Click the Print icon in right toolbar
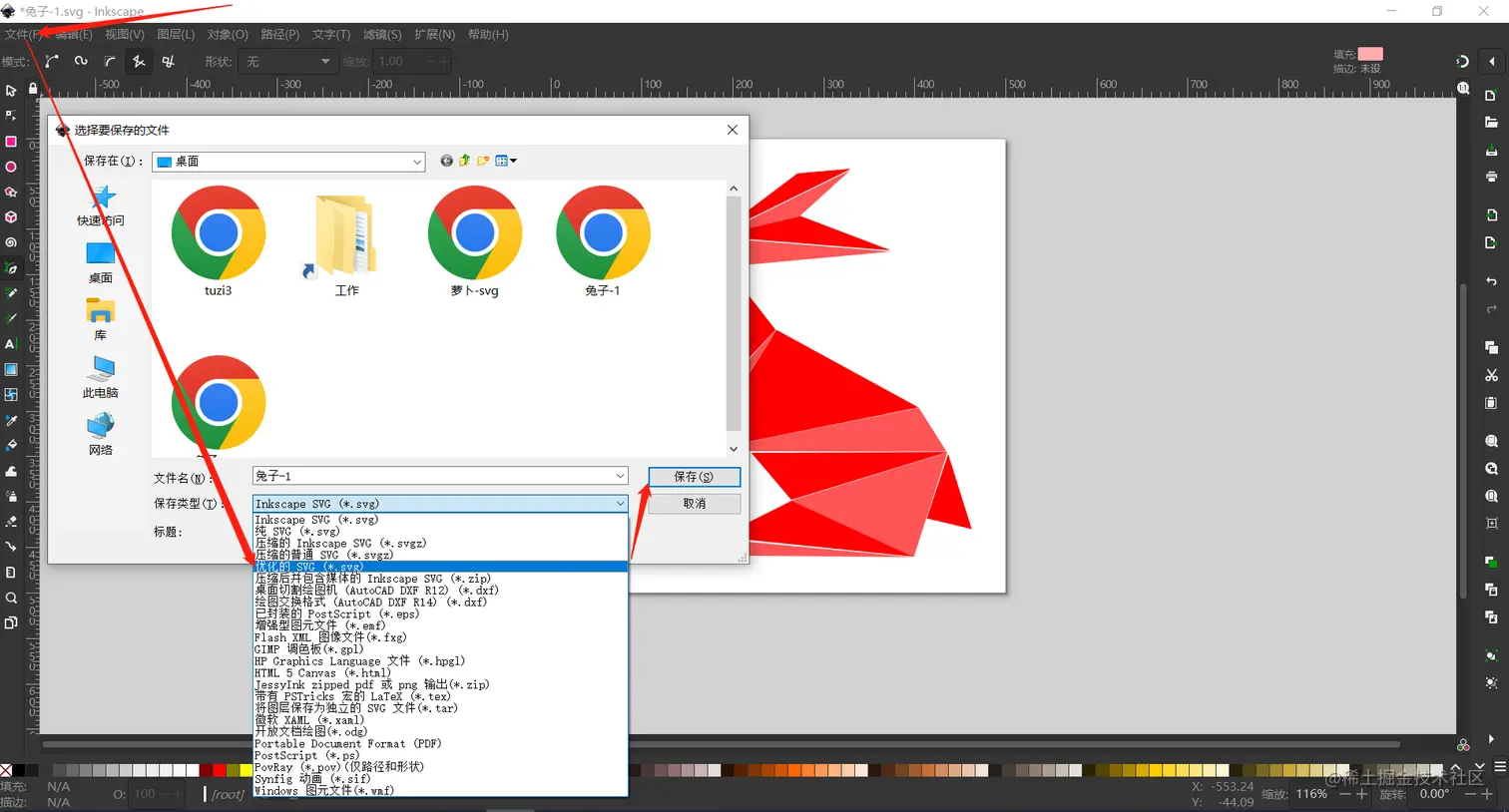The image size is (1509, 812). [x=1491, y=177]
